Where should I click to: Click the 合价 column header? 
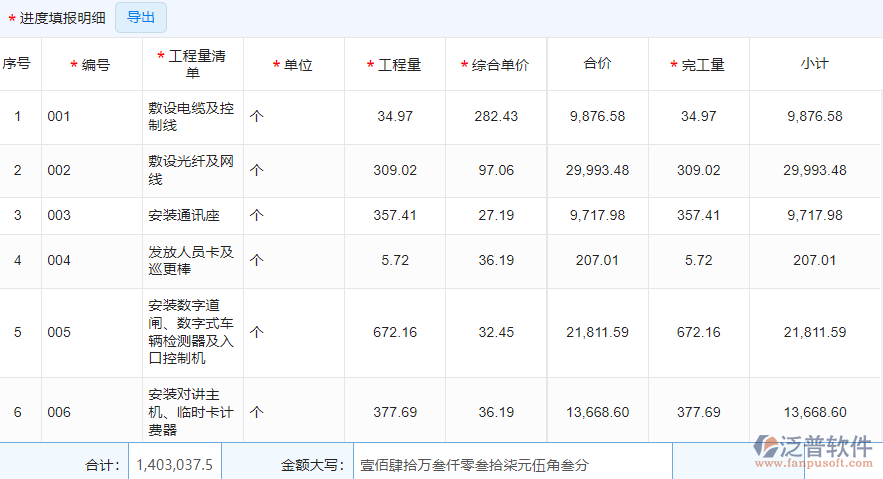coord(597,64)
